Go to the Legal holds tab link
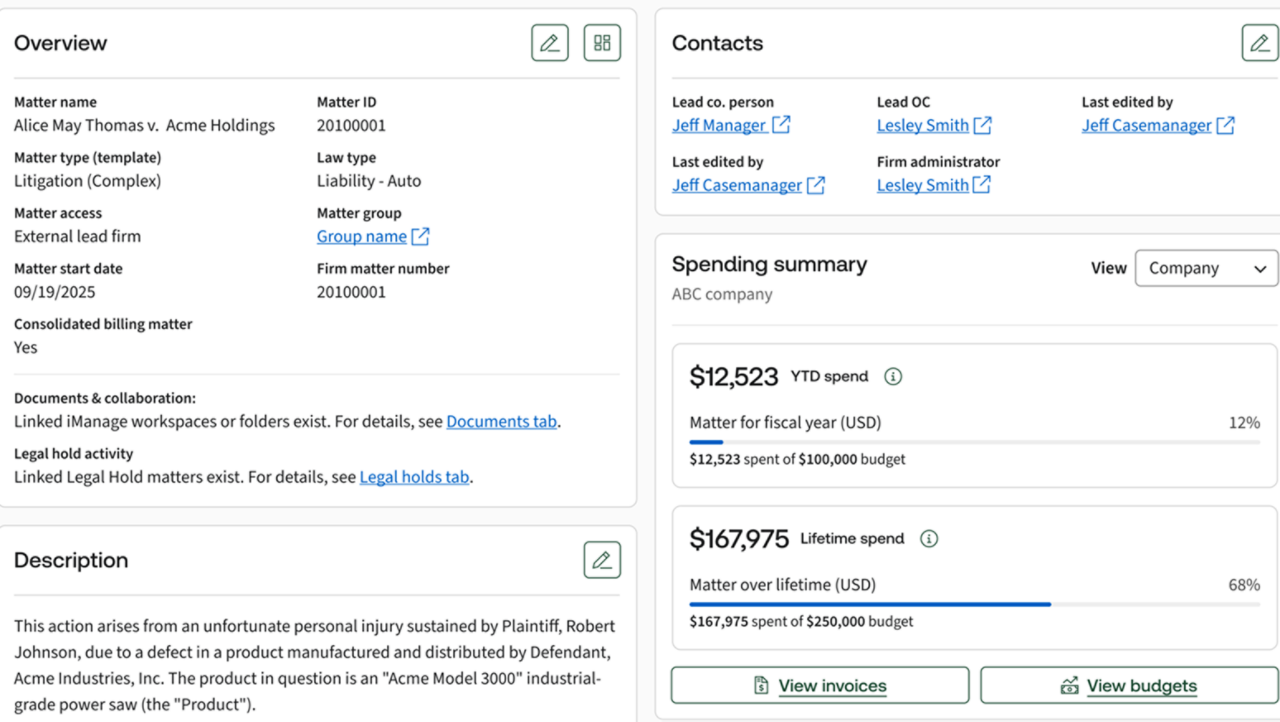This screenshot has width=1280, height=722. pyautogui.click(x=414, y=477)
